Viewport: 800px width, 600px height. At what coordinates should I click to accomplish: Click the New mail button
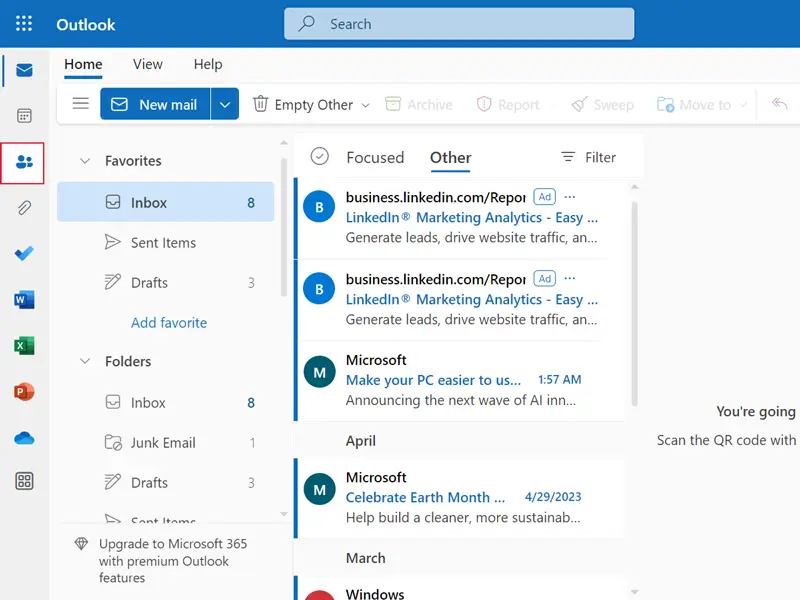click(155, 104)
